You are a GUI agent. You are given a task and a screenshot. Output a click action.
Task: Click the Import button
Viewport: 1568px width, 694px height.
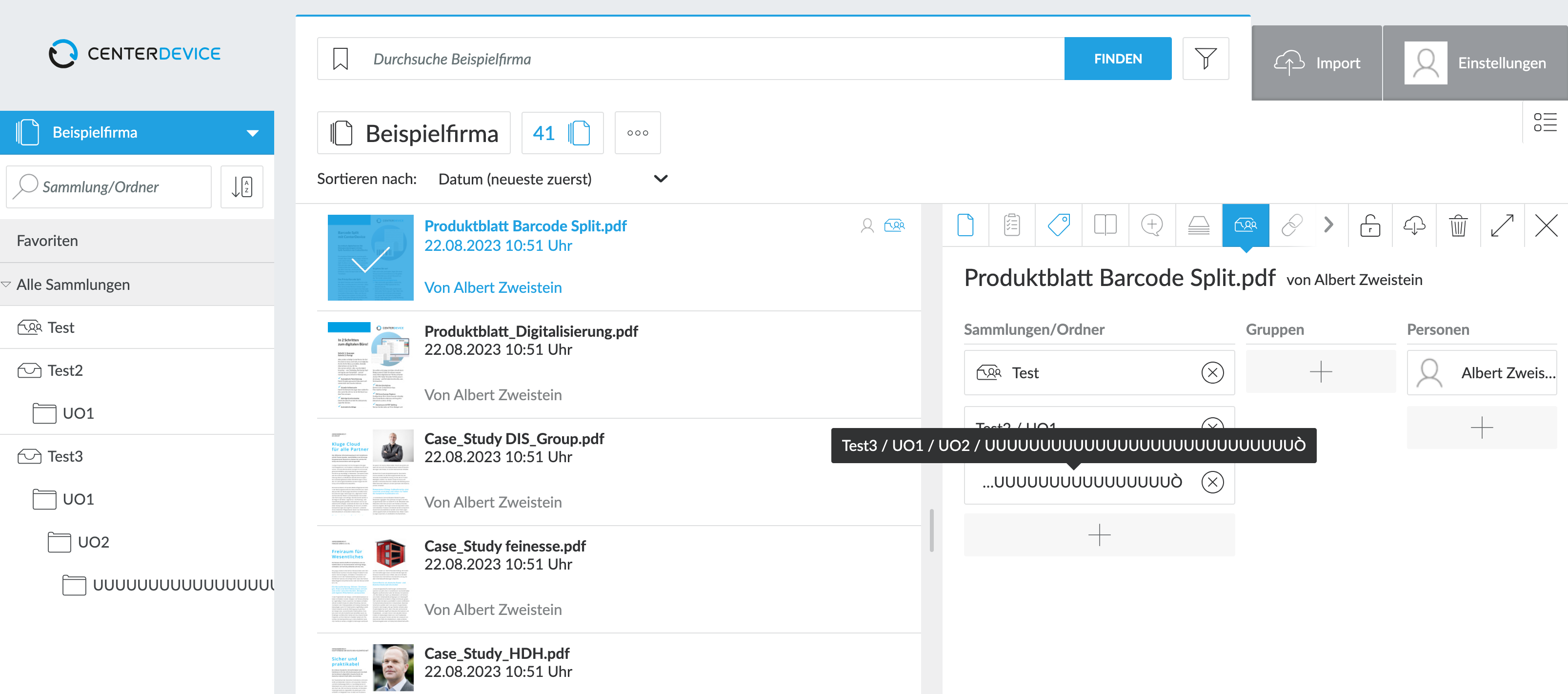coord(1317,62)
